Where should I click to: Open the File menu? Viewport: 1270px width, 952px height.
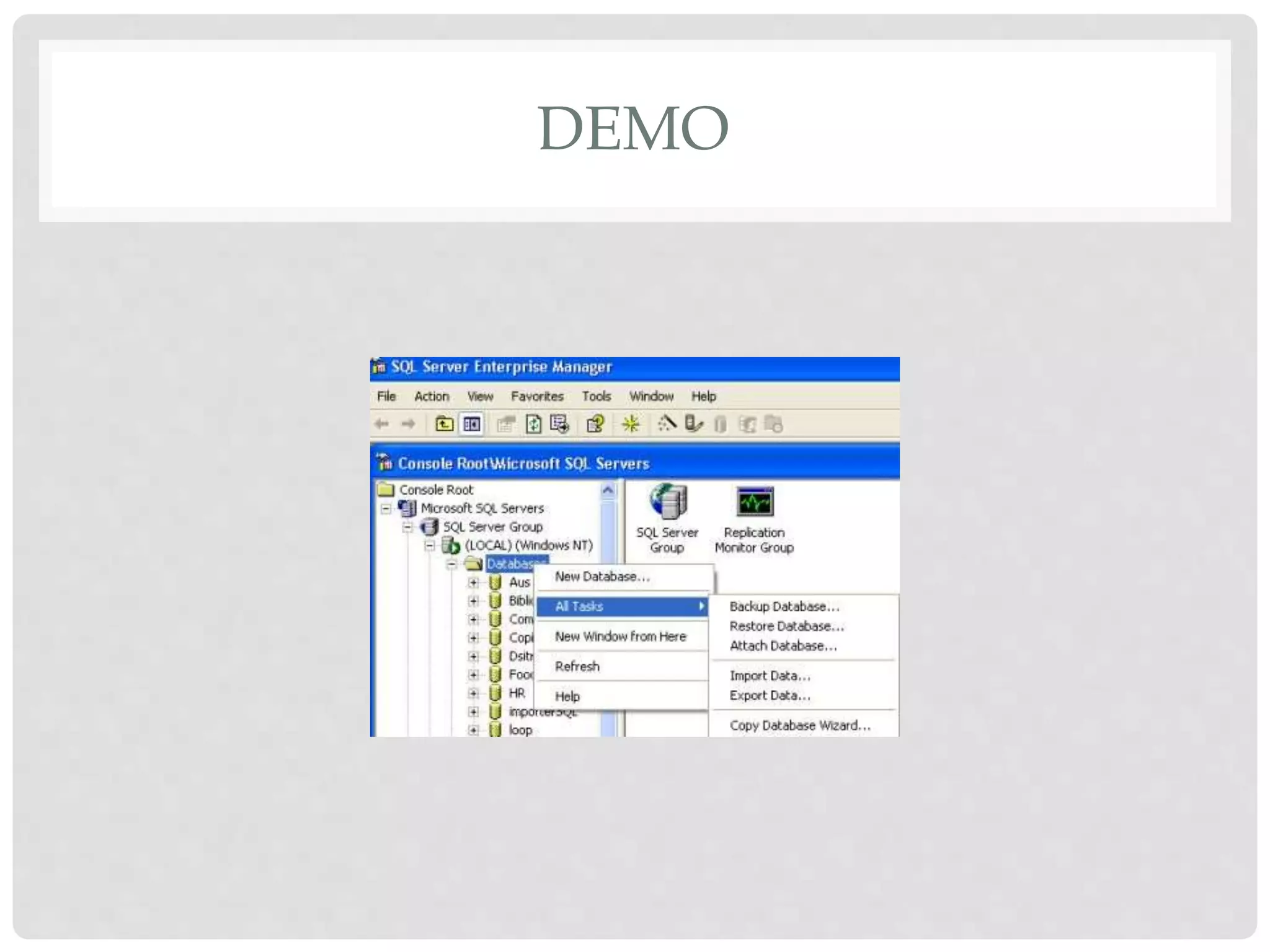[386, 396]
